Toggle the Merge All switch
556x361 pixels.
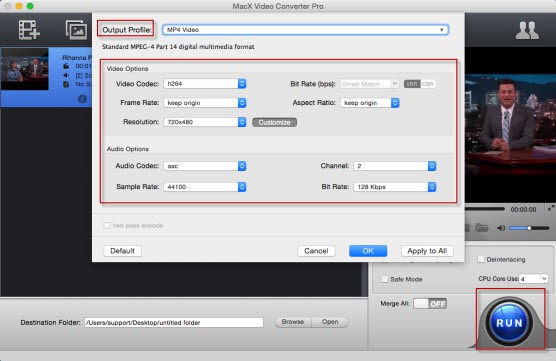[x=430, y=304]
